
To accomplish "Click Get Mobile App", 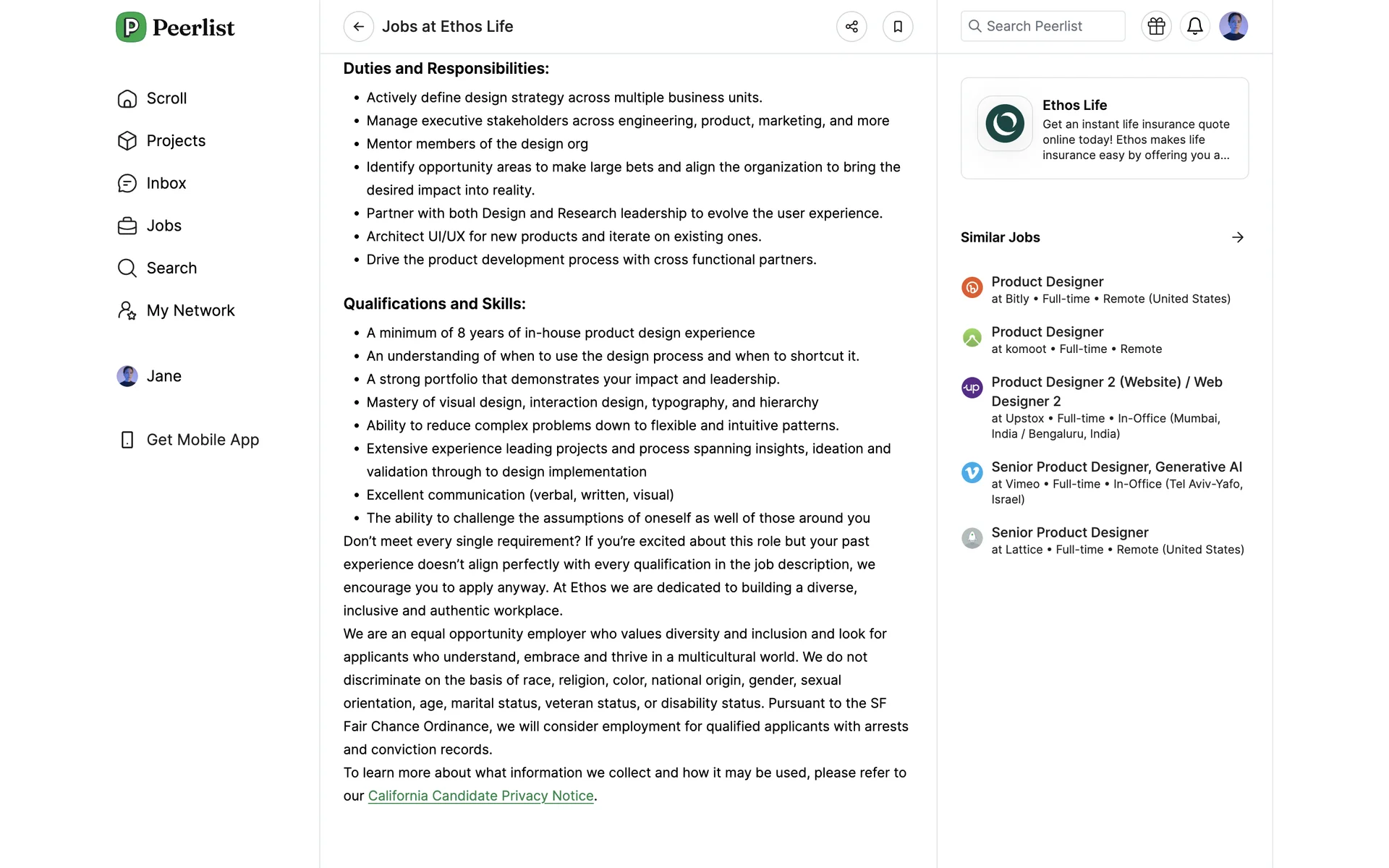I will pyautogui.click(x=203, y=440).
